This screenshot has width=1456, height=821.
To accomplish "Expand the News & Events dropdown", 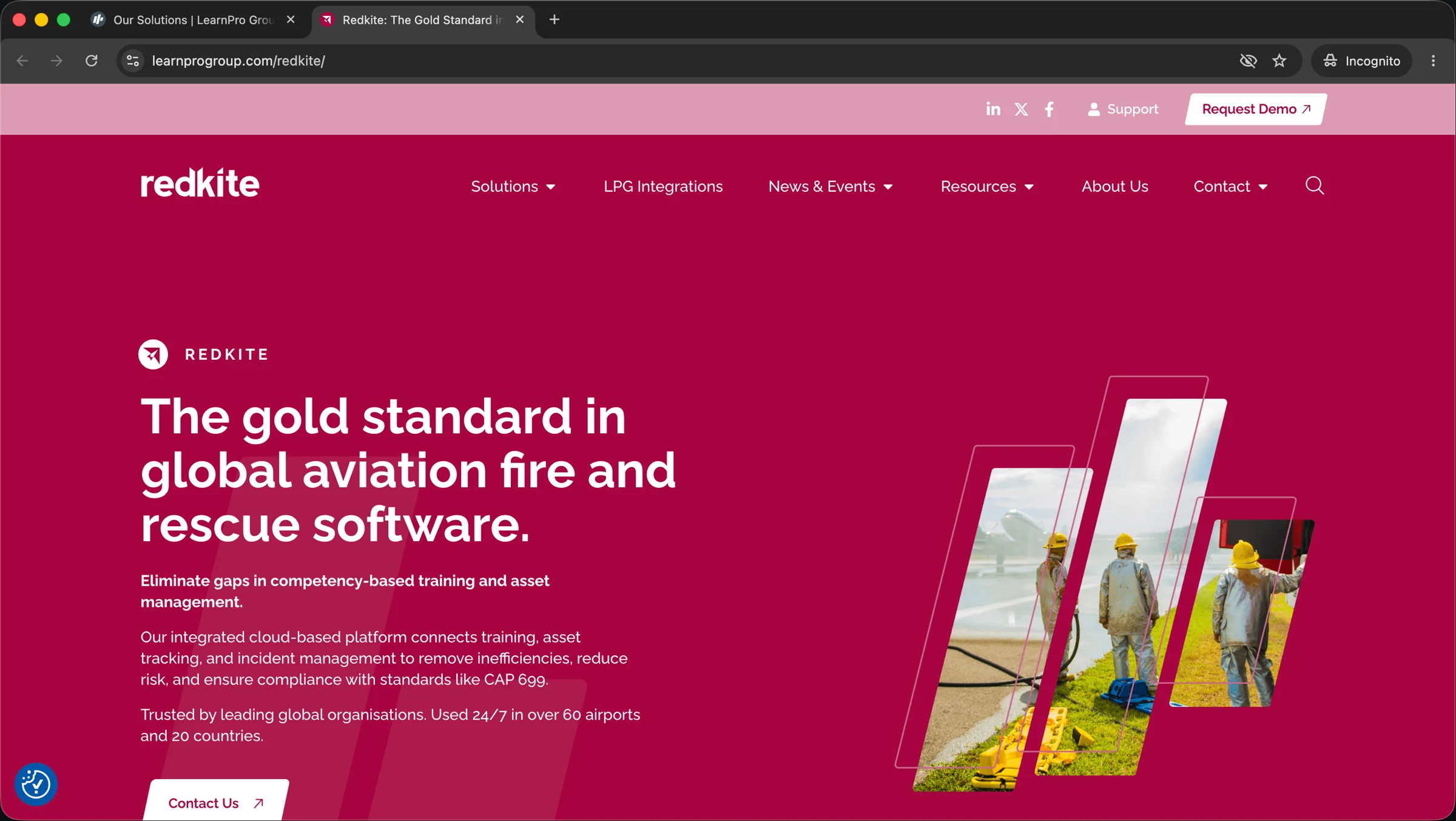I will coord(831,186).
